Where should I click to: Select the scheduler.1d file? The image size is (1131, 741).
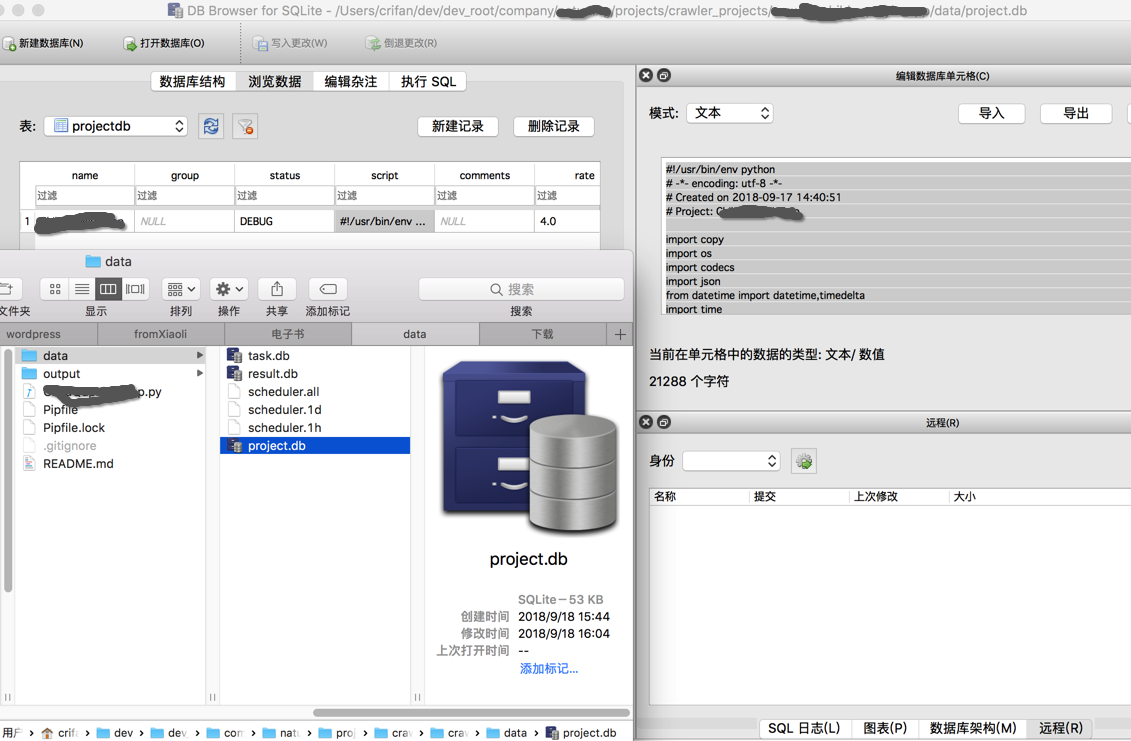[x=314, y=410]
